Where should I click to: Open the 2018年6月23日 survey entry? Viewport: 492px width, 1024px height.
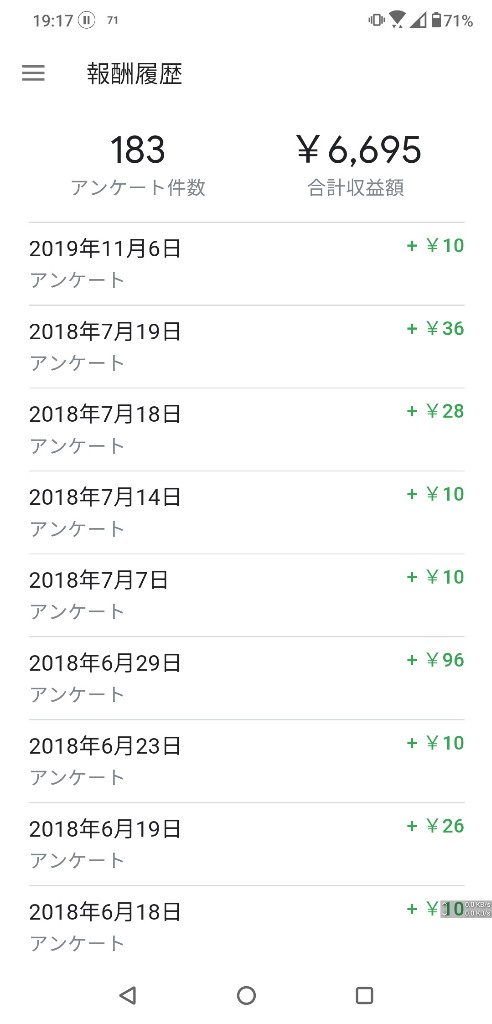[x=246, y=761]
